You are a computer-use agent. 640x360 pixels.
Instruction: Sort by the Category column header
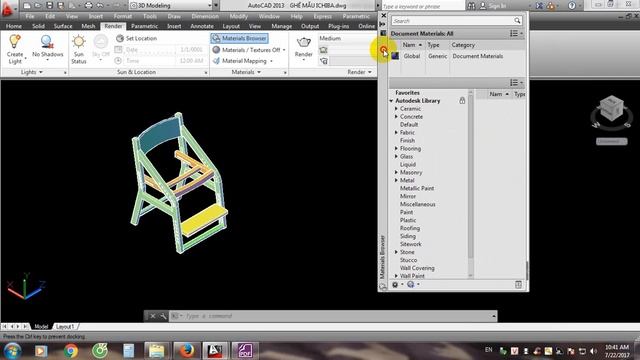[463, 45]
